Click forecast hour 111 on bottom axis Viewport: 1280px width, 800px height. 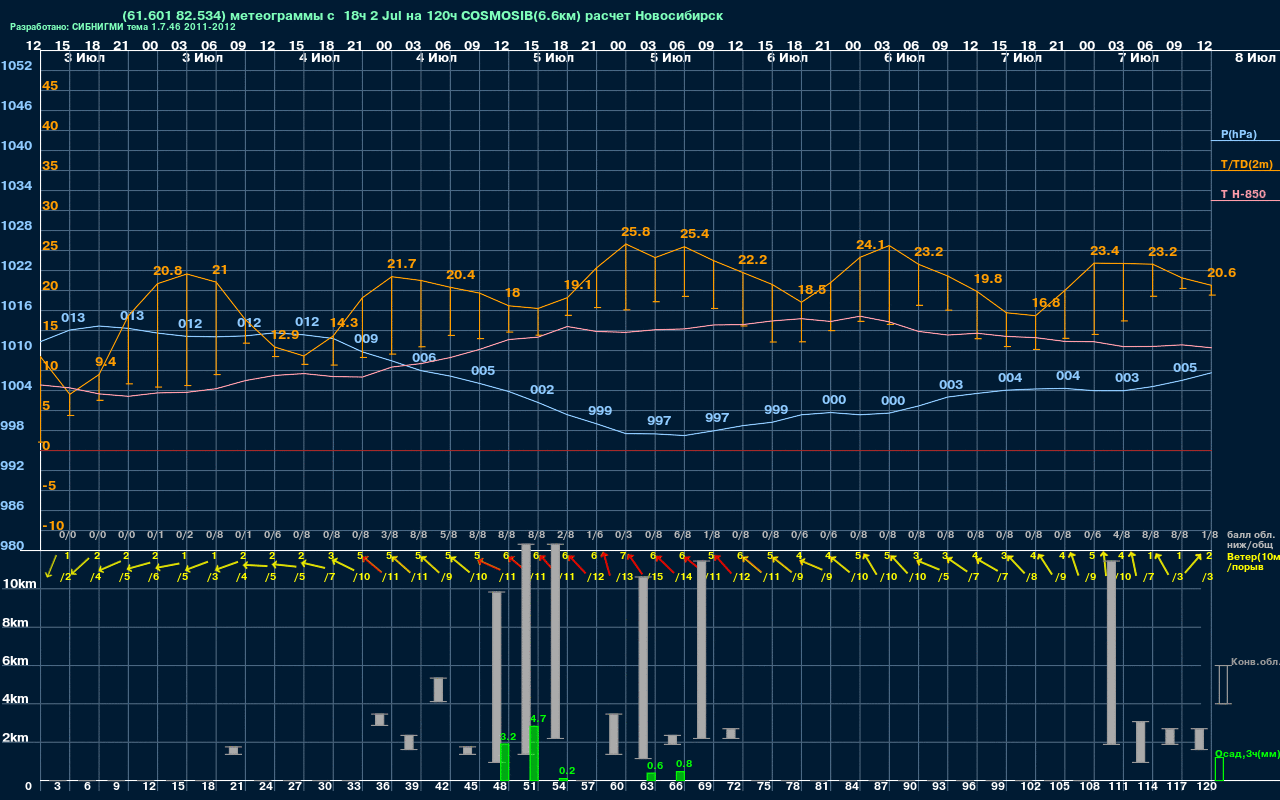pyautogui.click(x=1119, y=788)
